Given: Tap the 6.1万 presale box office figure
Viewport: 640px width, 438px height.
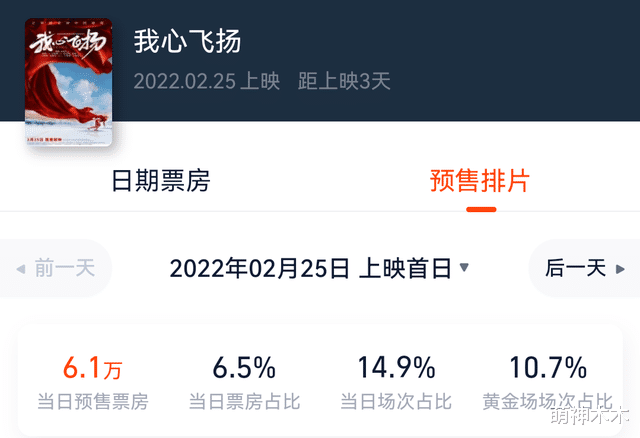Looking at the screenshot, I should point(93,369).
